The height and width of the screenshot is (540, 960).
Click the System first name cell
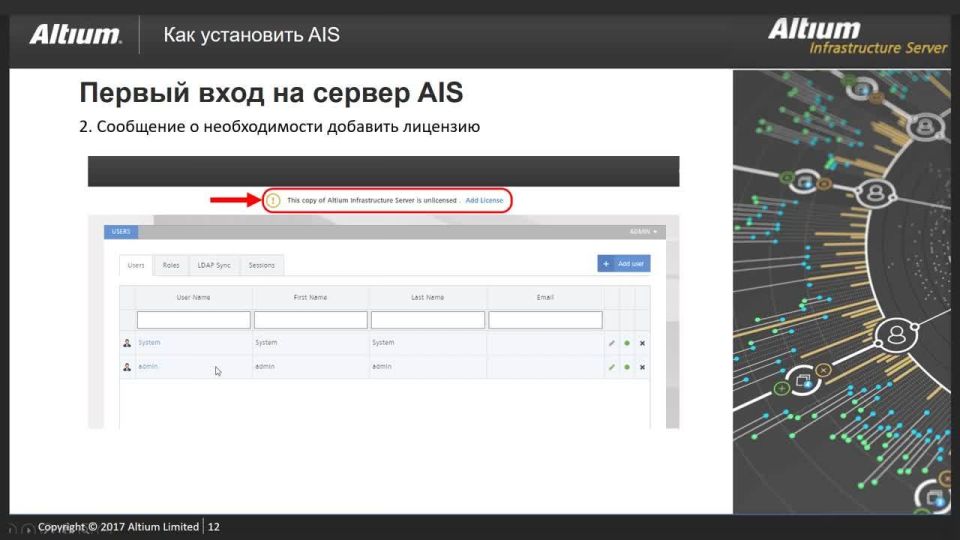tap(310, 343)
